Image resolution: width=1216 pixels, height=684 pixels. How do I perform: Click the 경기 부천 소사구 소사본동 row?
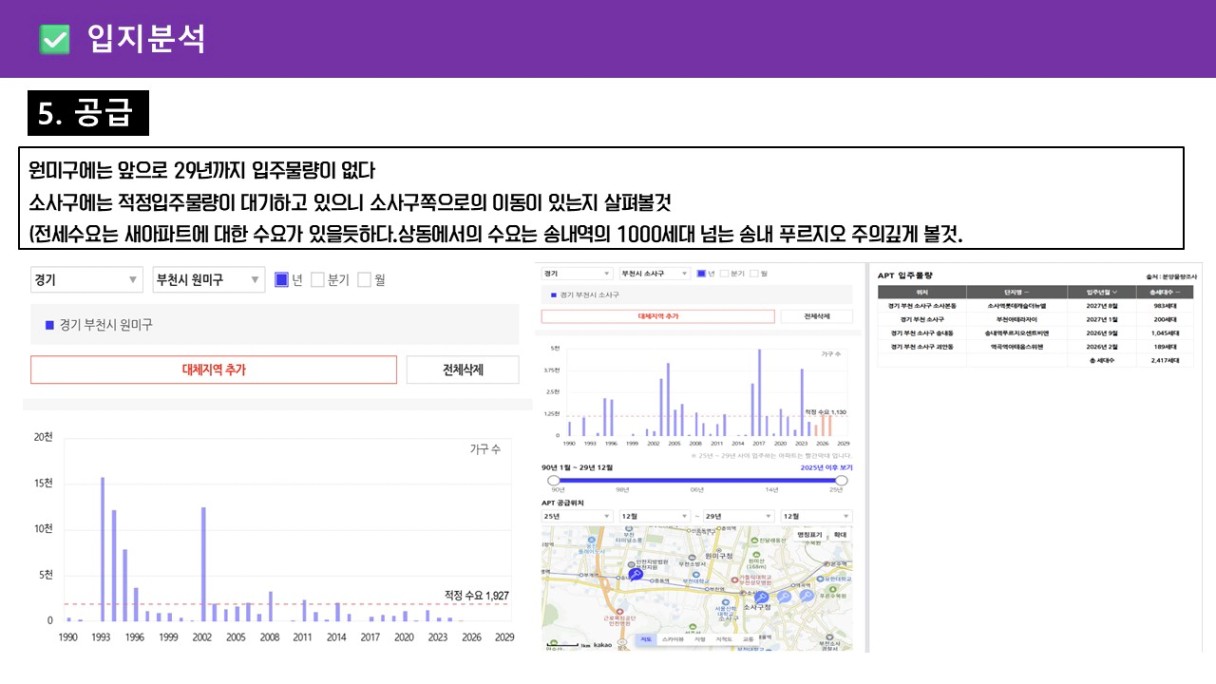coord(1035,306)
